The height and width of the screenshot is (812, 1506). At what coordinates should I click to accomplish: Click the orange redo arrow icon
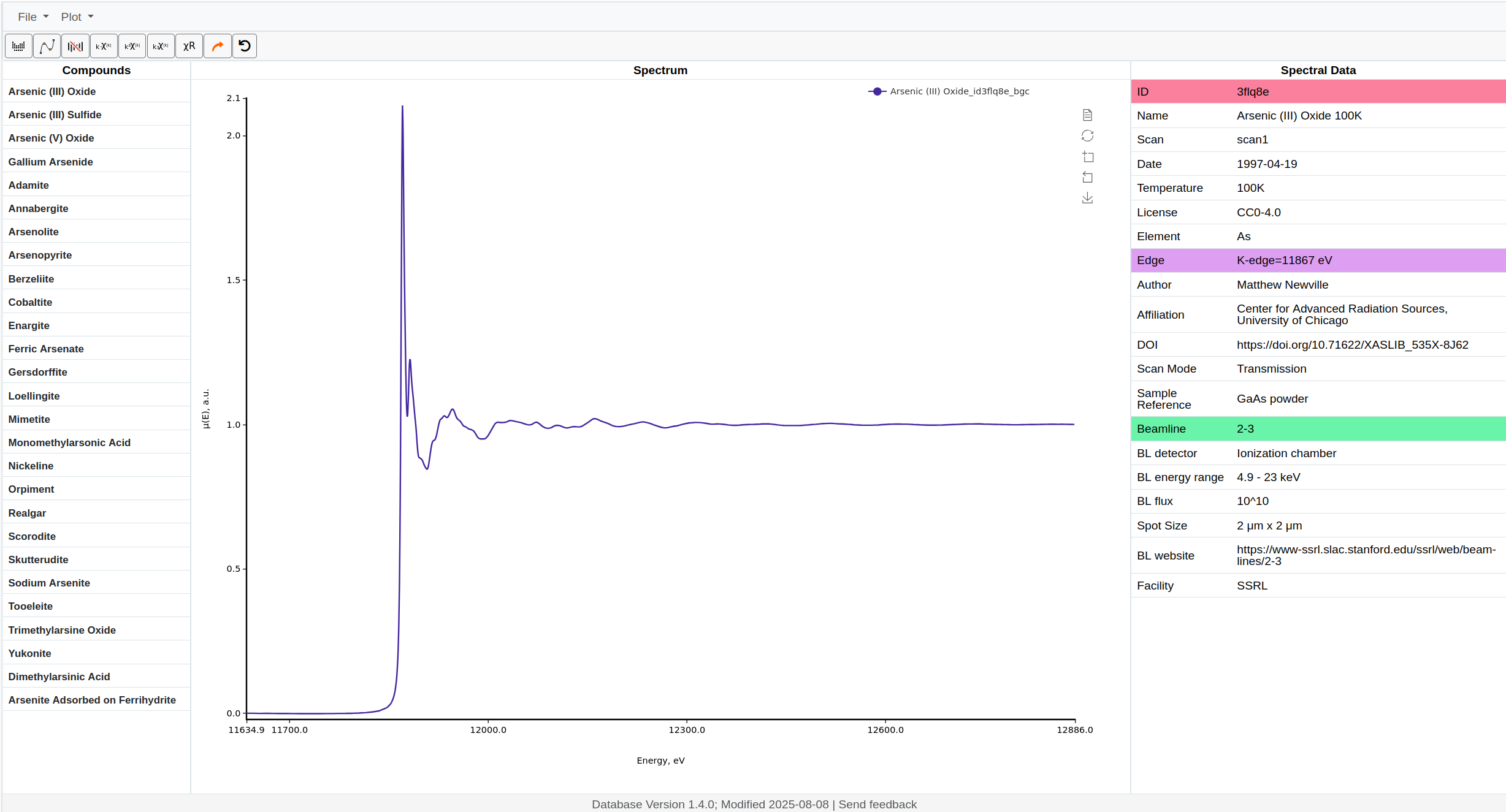tap(218, 46)
